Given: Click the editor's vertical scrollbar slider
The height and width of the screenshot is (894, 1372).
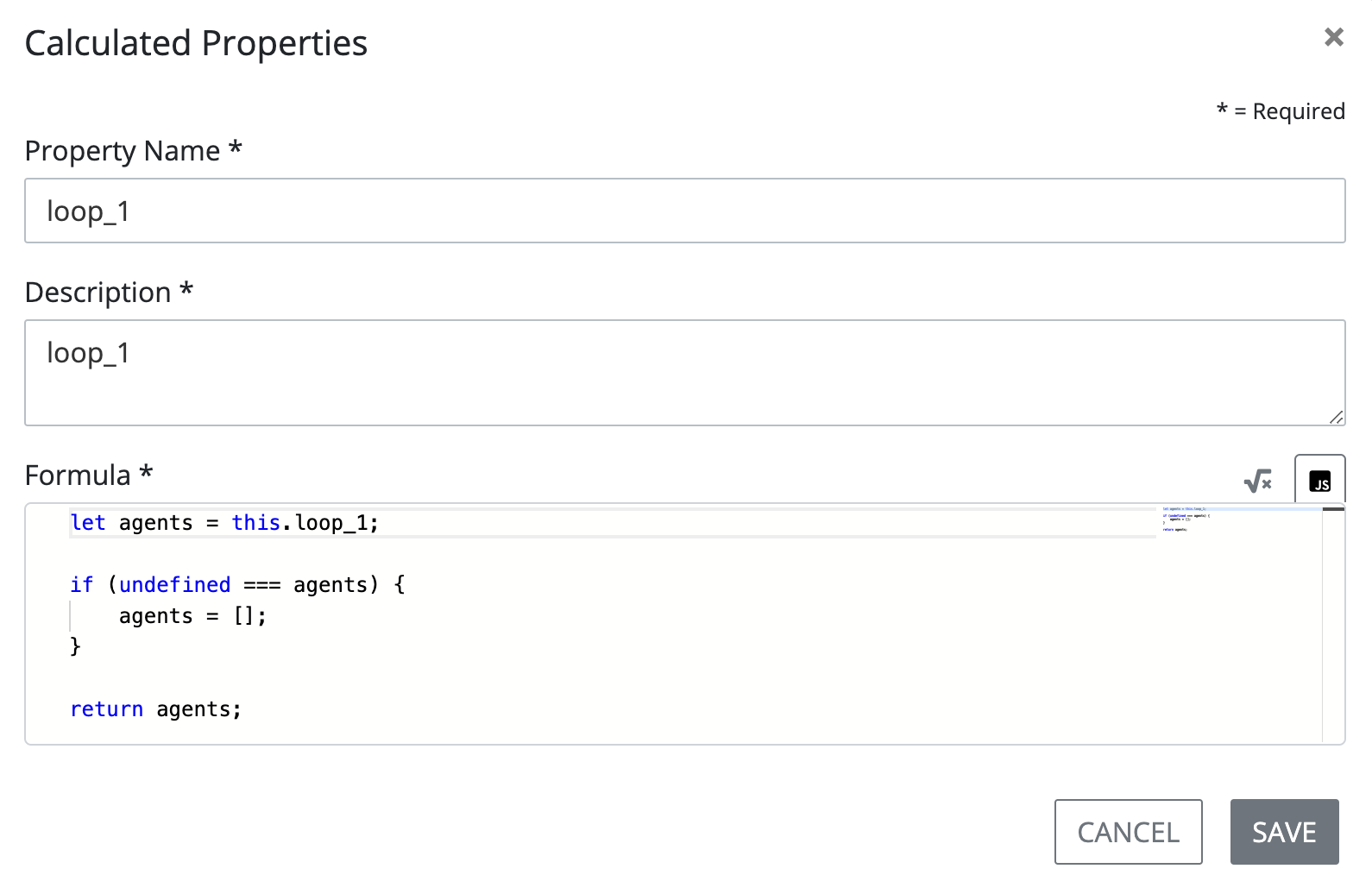Looking at the screenshot, I should click(1333, 509).
